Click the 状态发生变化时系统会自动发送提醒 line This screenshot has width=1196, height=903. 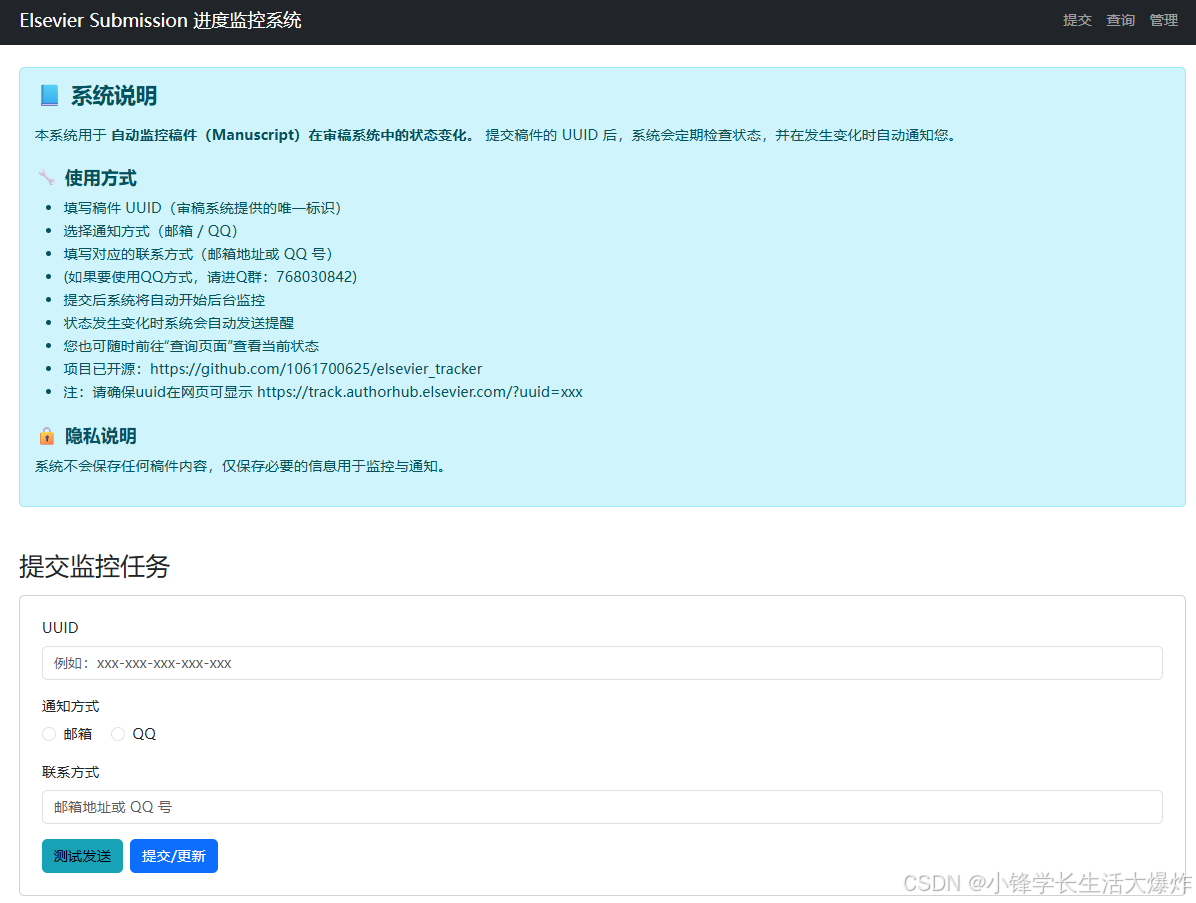click(178, 323)
